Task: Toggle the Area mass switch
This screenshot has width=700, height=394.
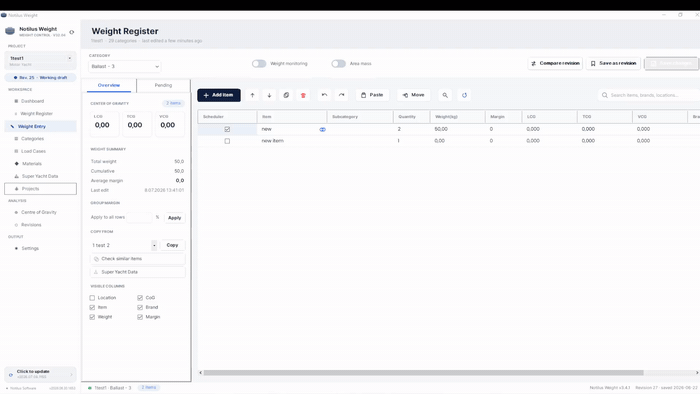Action: coord(338,63)
